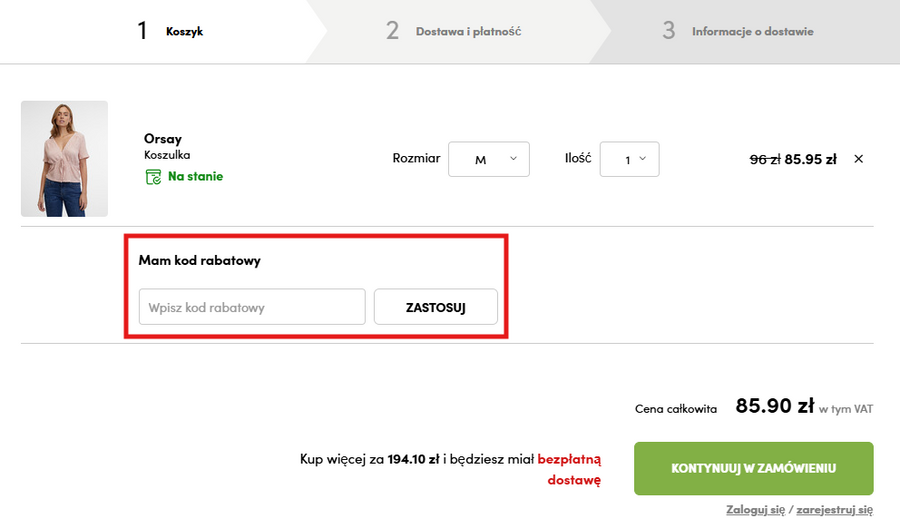900x528 pixels.
Task: Go to the Koszyk step tab
Action: [170, 31]
